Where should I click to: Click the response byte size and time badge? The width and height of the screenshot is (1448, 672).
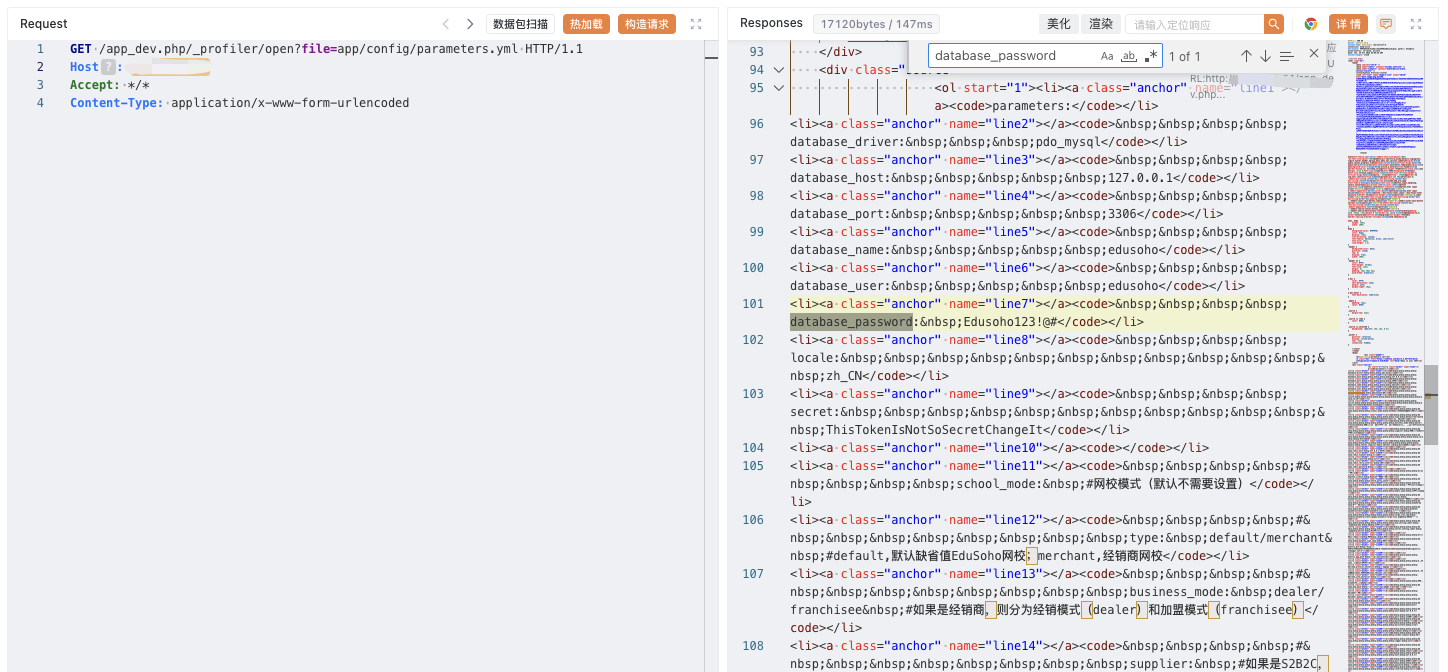(x=876, y=24)
